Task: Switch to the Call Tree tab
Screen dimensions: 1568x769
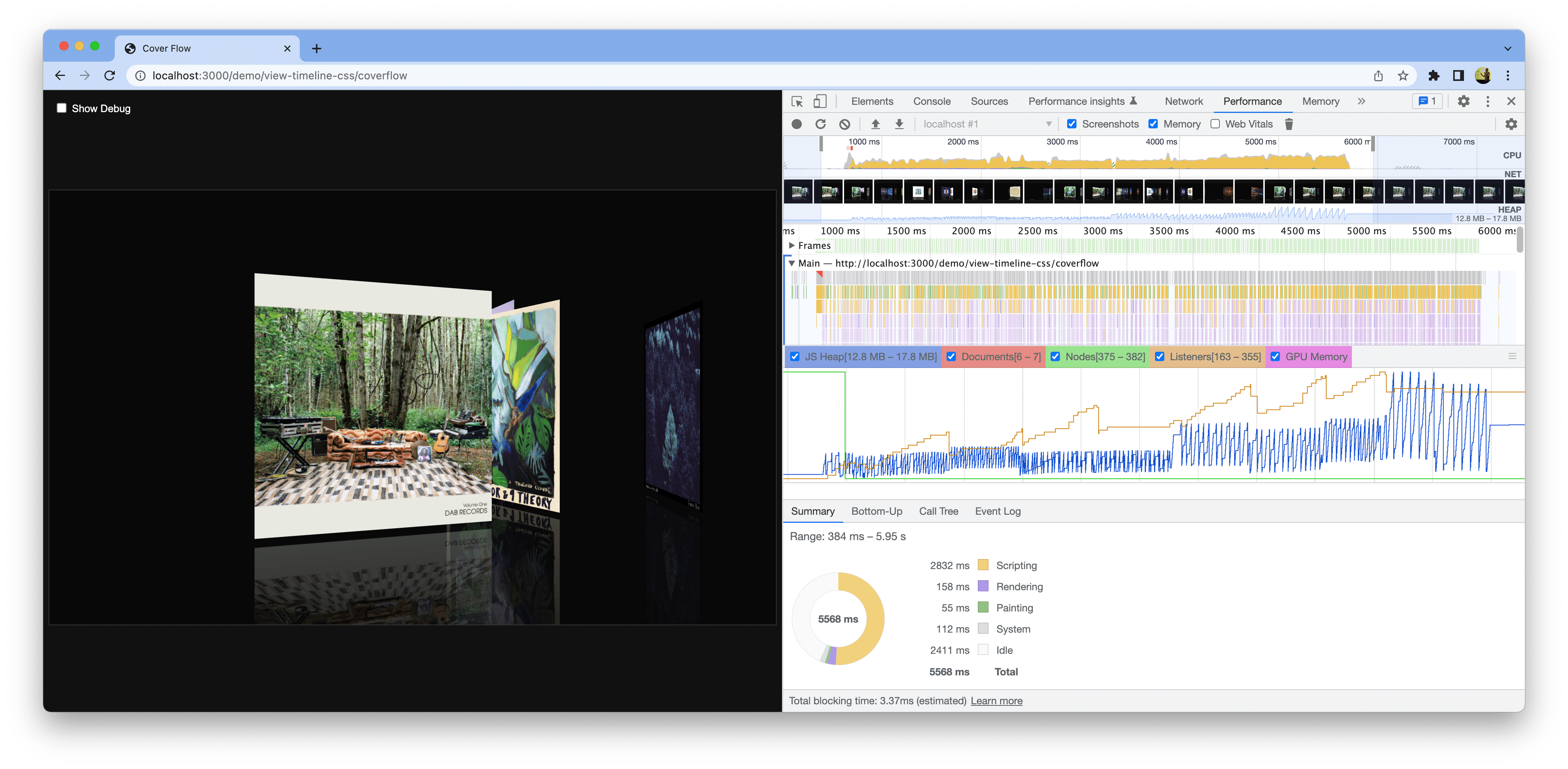Action: coord(938,511)
